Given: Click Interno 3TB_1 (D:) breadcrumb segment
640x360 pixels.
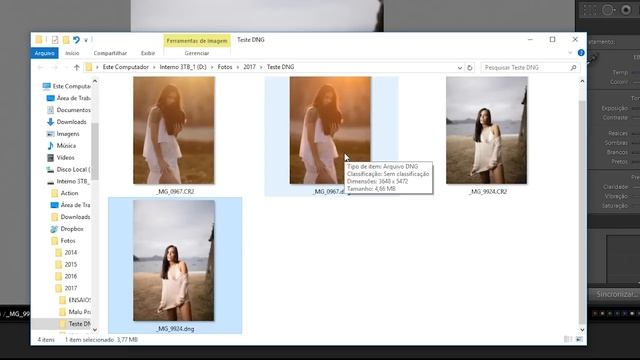Looking at the screenshot, I should point(183,67).
